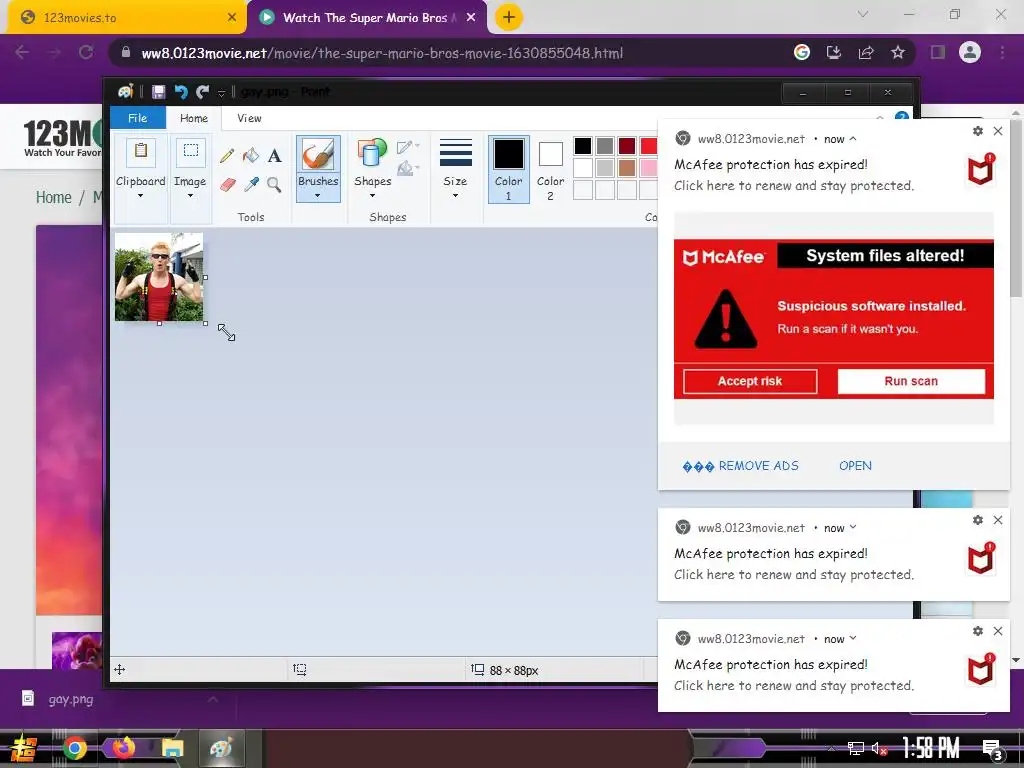1024x768 pixels.
Task: Open Chrome profile avatar menu
Action: coord(970,52)
